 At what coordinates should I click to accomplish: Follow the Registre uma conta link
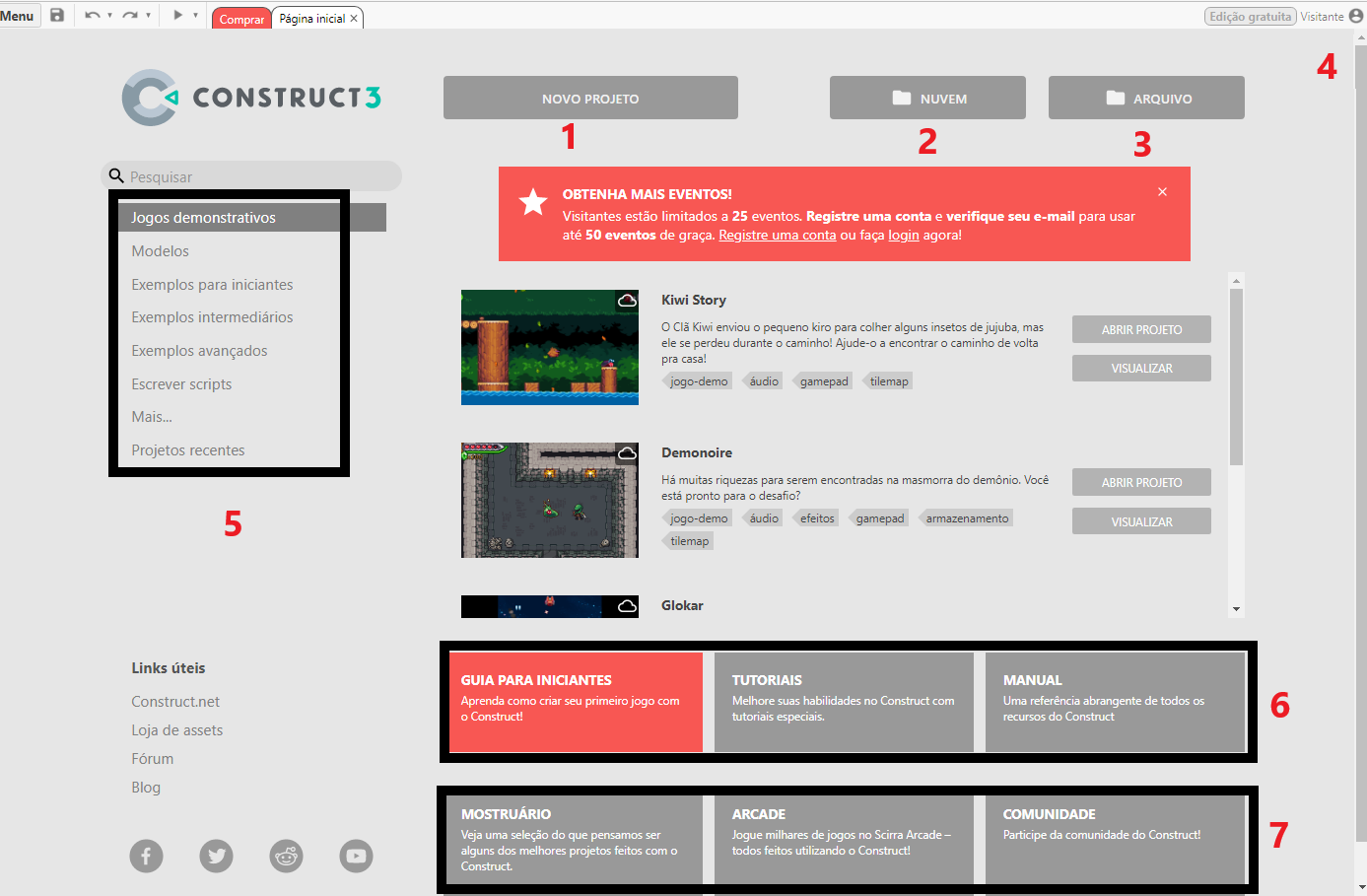click(777, 235)
